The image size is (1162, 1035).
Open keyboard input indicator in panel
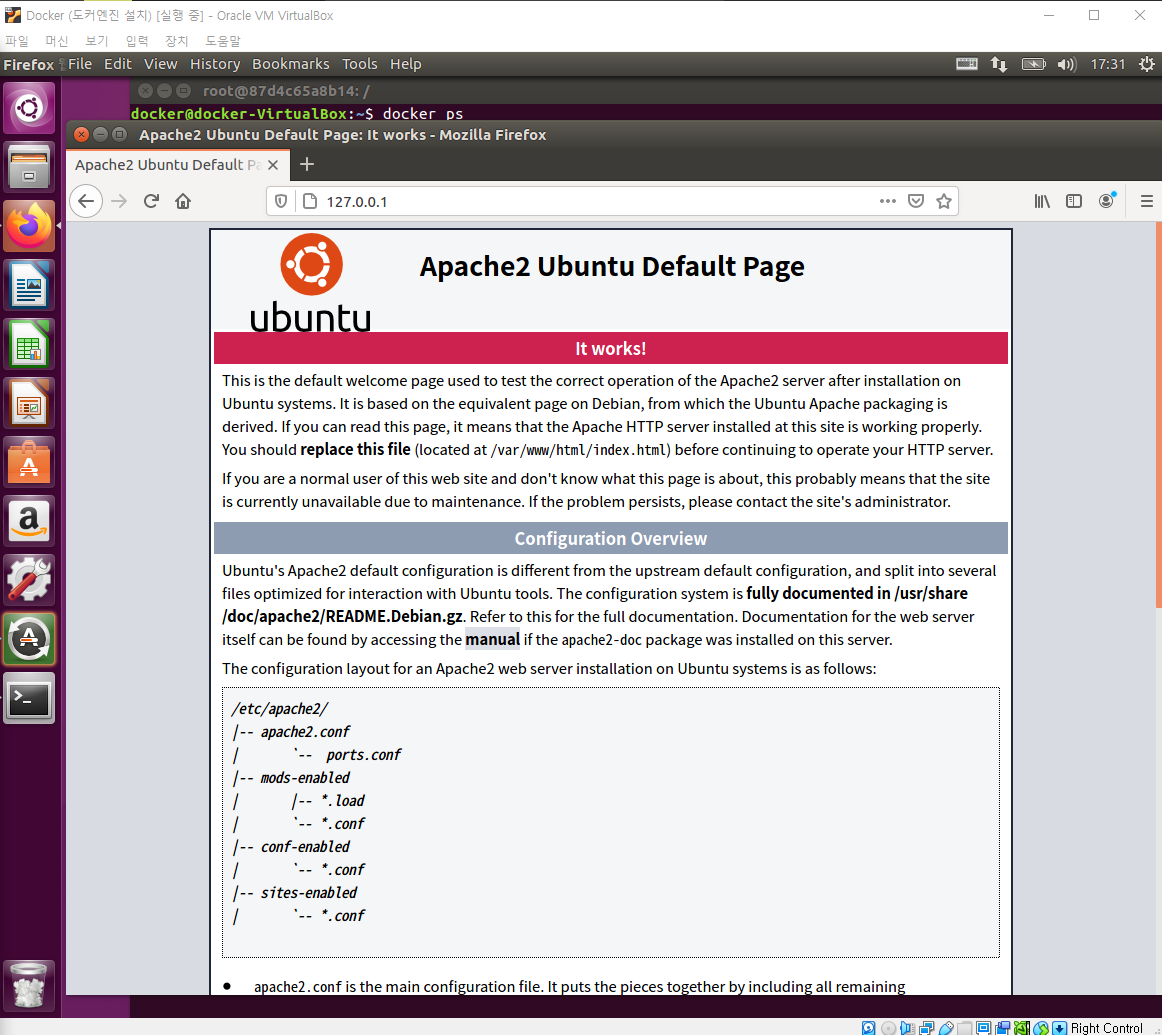(966, 64)
